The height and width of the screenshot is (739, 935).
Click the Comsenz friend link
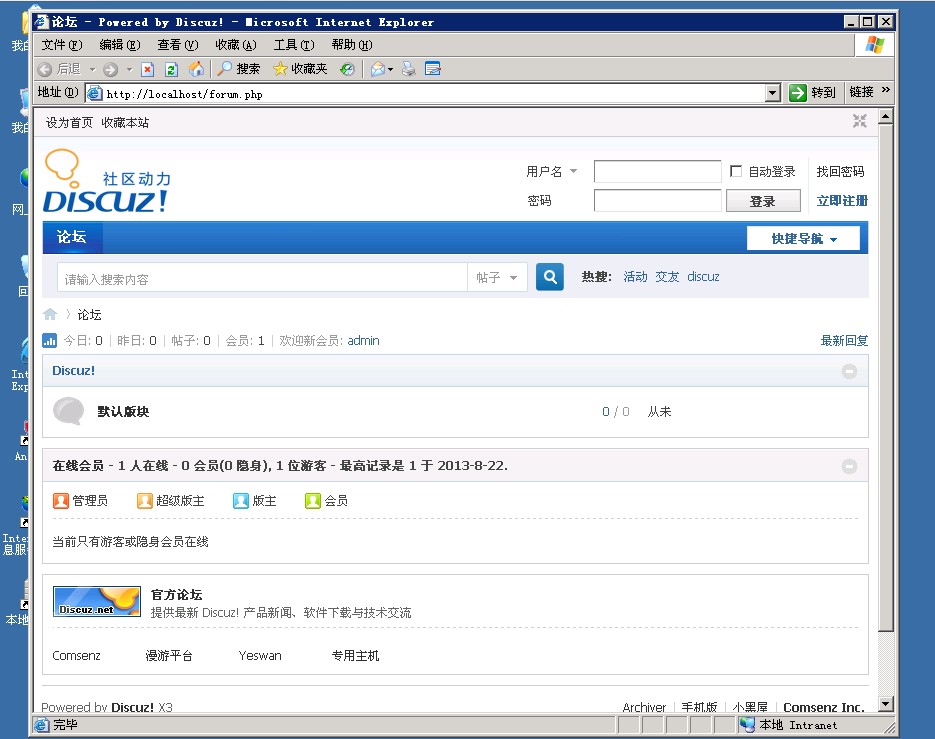[x=76, y=655]
